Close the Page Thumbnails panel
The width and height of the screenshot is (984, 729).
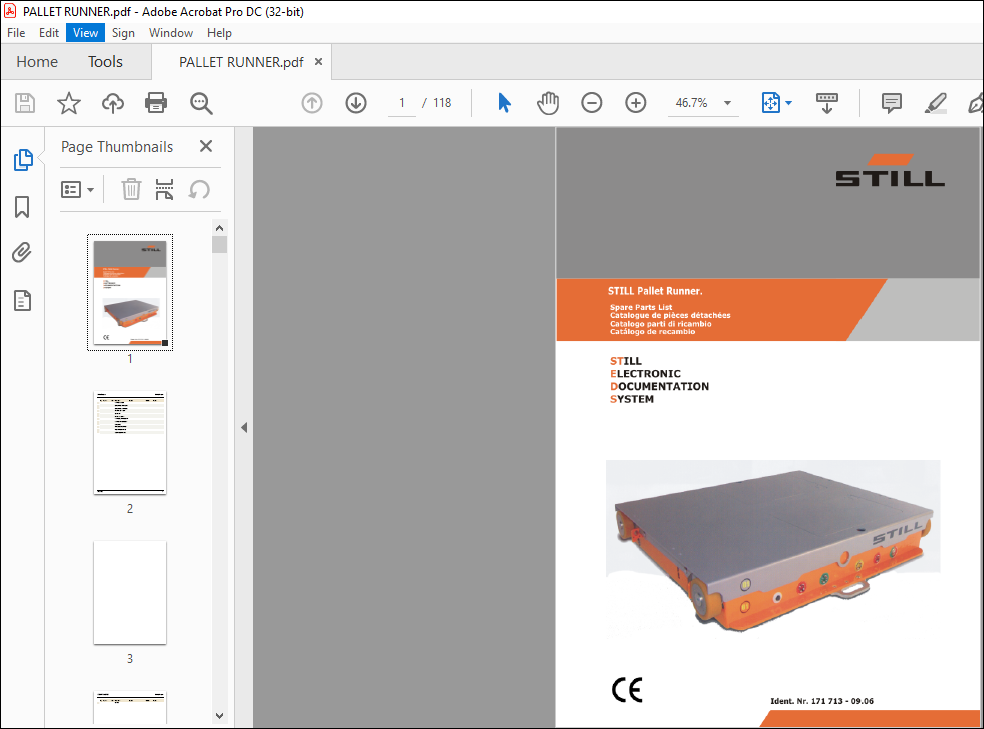tap(206, 146)
